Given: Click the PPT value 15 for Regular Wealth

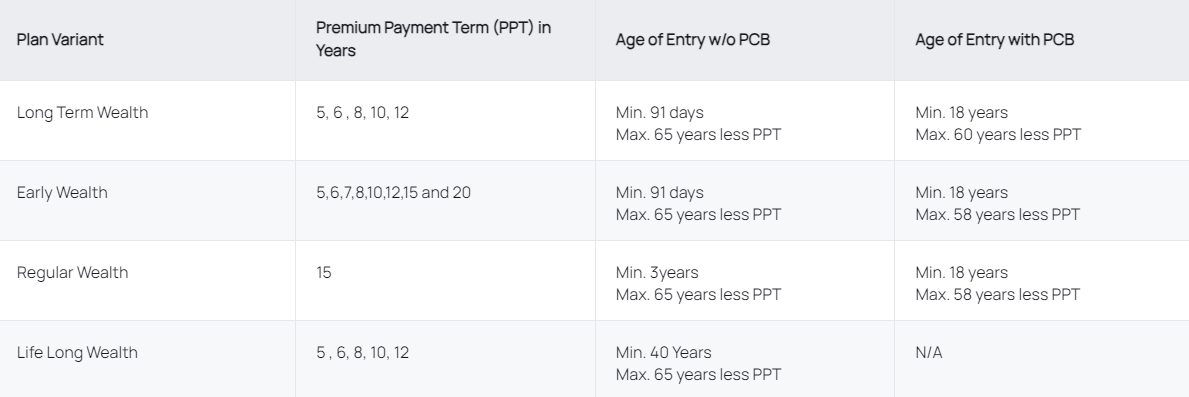Looking at the screenshot, I should pos(324,272).
